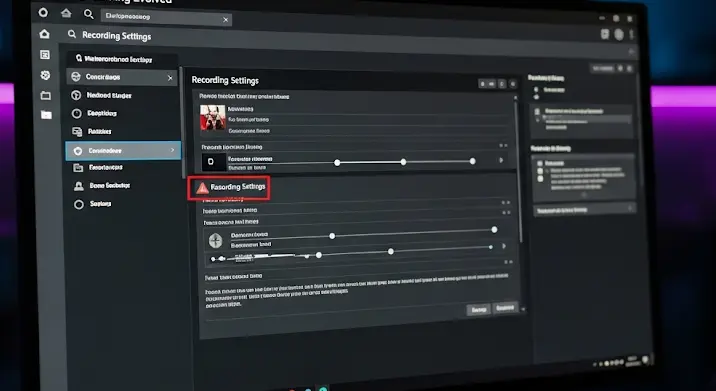Click the circle logo icon in the title bar
Screen dimensions: 716x391
tap(43, 12)
